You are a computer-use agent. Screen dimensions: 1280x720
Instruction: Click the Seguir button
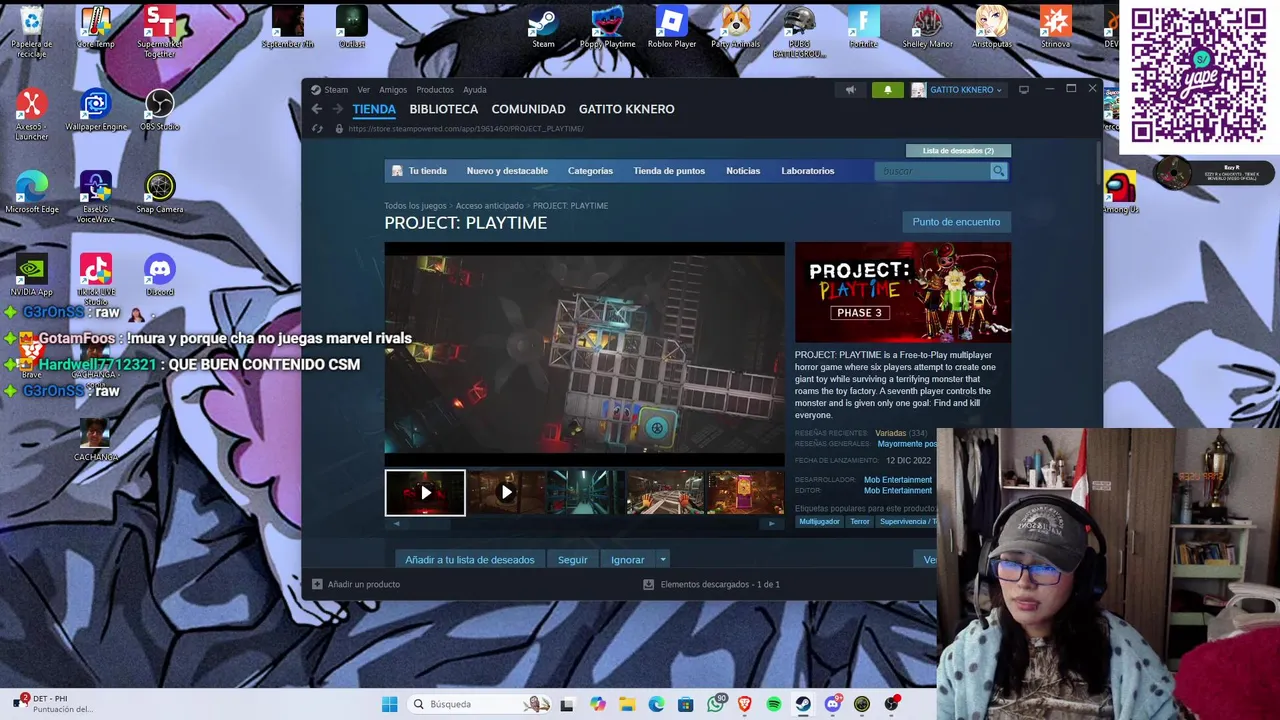pyautogui.click(x=573, y=560)
